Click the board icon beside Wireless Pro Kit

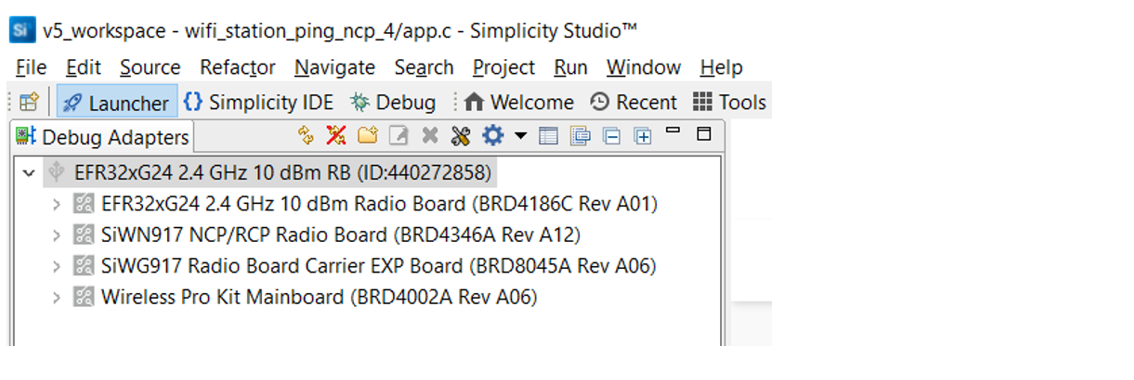click(84, 297)
